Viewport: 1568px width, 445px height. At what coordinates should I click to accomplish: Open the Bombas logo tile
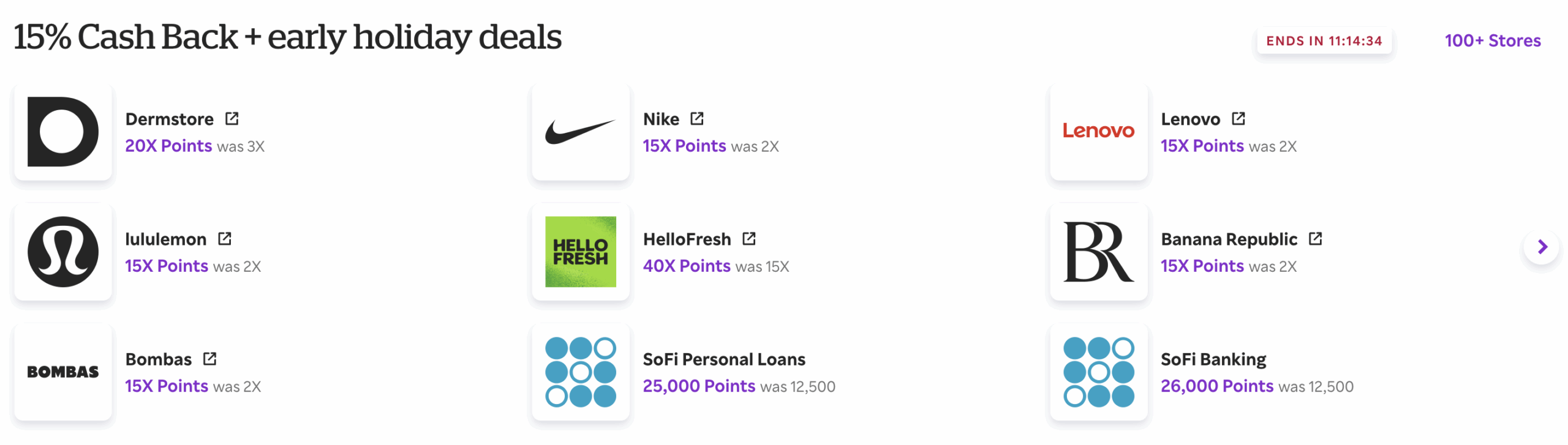62,372
